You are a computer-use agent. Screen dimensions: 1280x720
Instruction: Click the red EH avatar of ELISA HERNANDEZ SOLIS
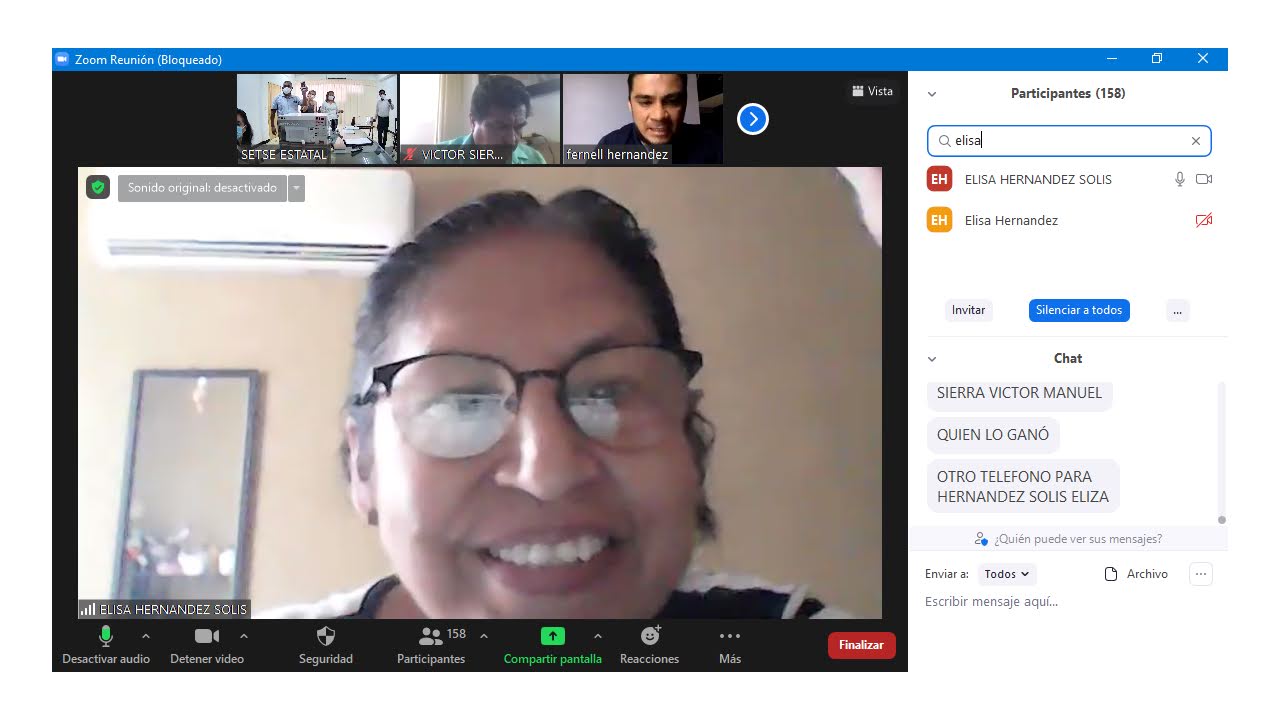coord(939,179)
